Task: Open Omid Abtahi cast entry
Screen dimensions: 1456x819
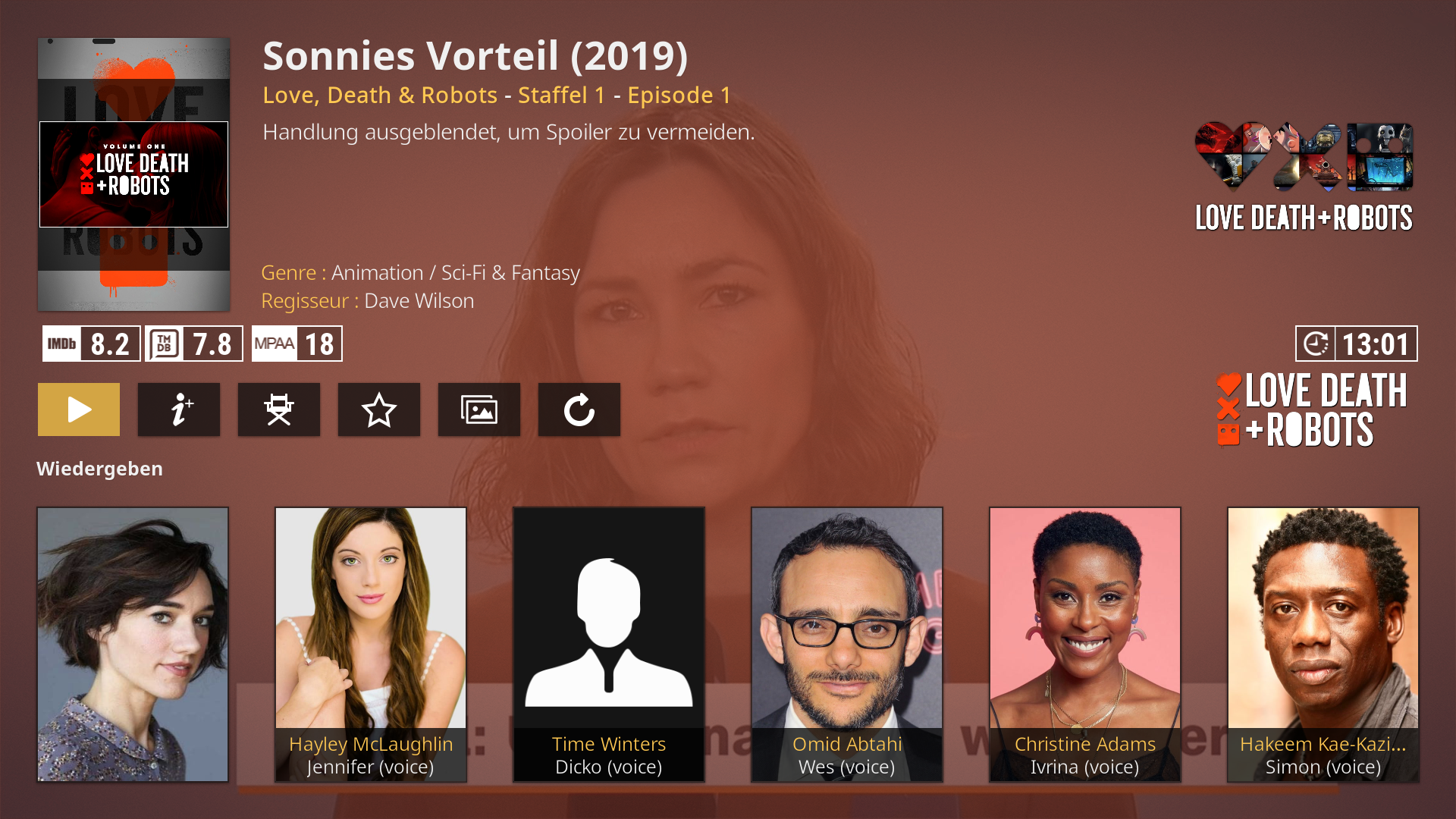Action: click(847, 645)
